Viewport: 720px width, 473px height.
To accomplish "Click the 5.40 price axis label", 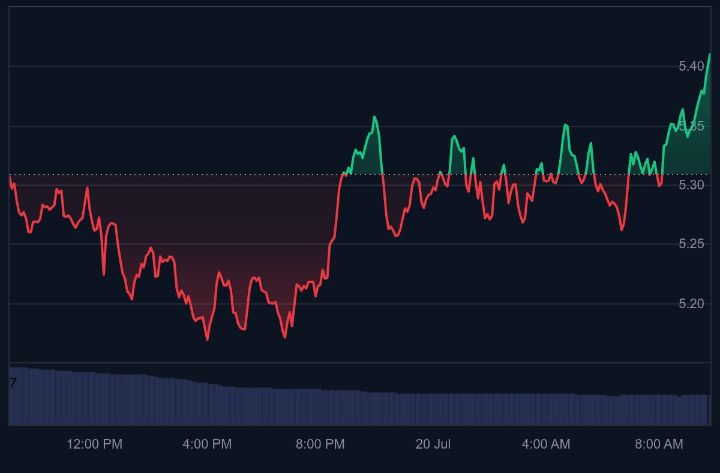I will 691,66.
